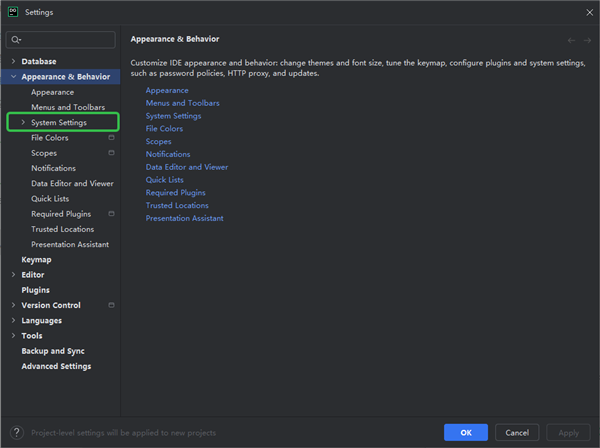Click the back navigation arrow
Screen dimensions: 600x448
tap(571, 40)
